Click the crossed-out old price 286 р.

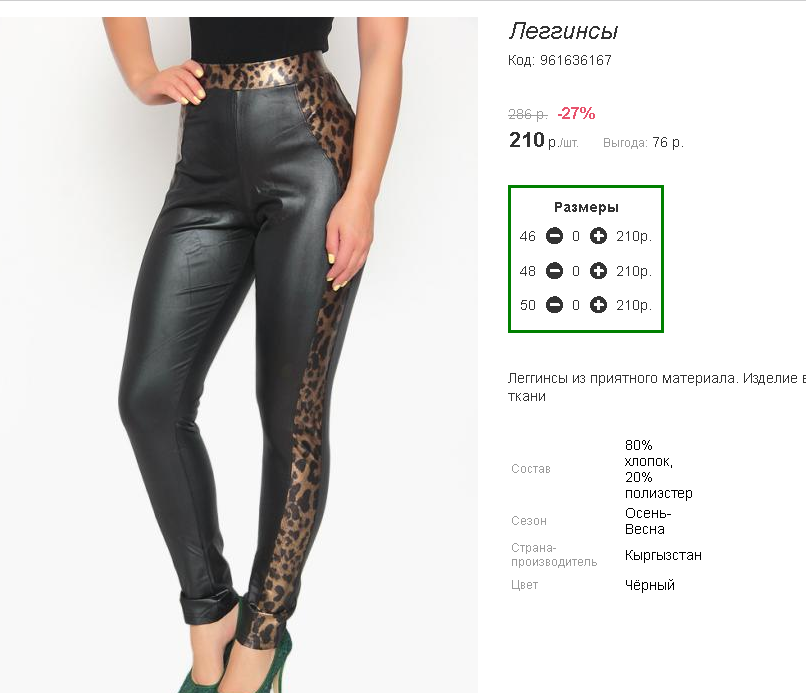pos(528,114)
